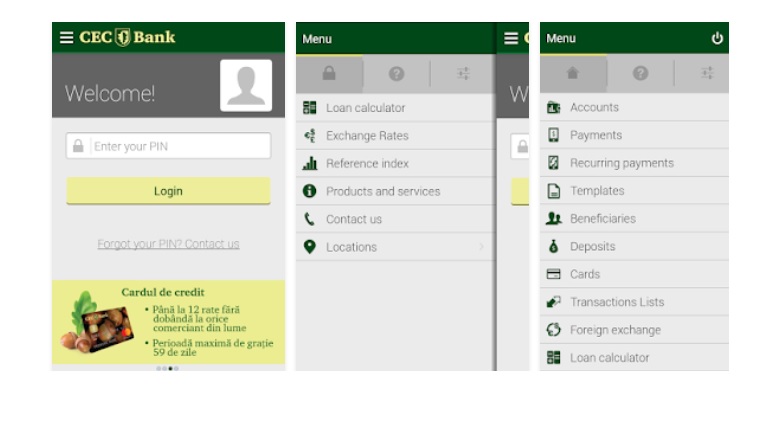The height and width of the screenshot is (421, 773).
Task: Click the CEC Bank logo
Action: coord(127,37)
